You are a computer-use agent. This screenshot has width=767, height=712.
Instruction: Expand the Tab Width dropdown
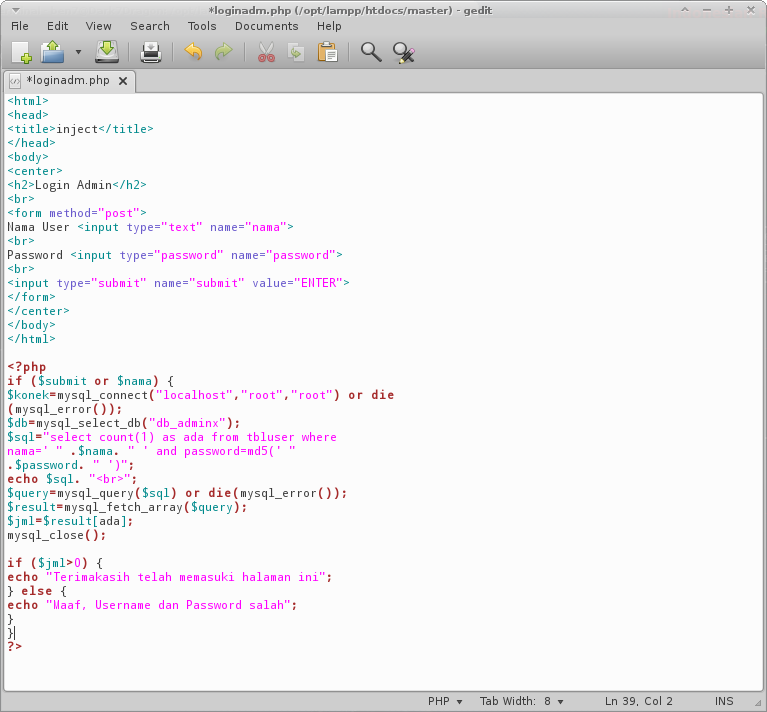pyautogui.click(x=521, y=701)
